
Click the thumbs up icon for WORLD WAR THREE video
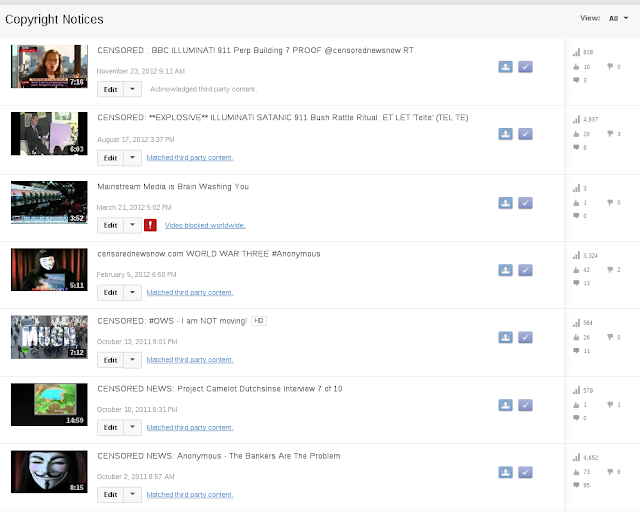click(576, 270)
